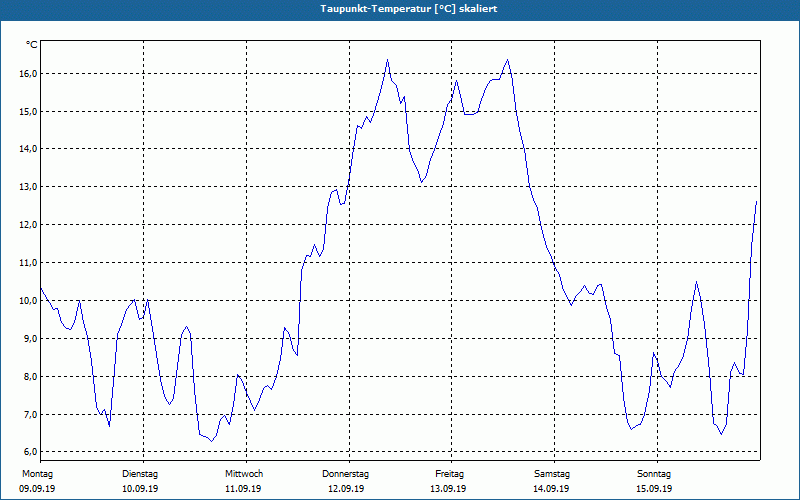Select the 15,0 y-axis value
The width and height of the screenshot is (800, 500).
click(29, 111)
